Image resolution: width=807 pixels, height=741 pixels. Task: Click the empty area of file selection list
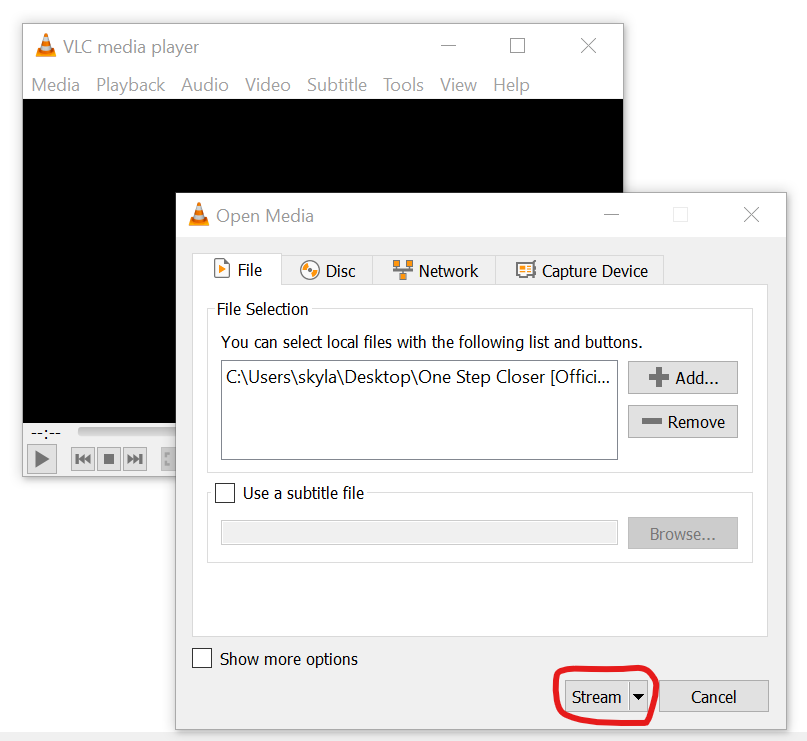(419, 424)
